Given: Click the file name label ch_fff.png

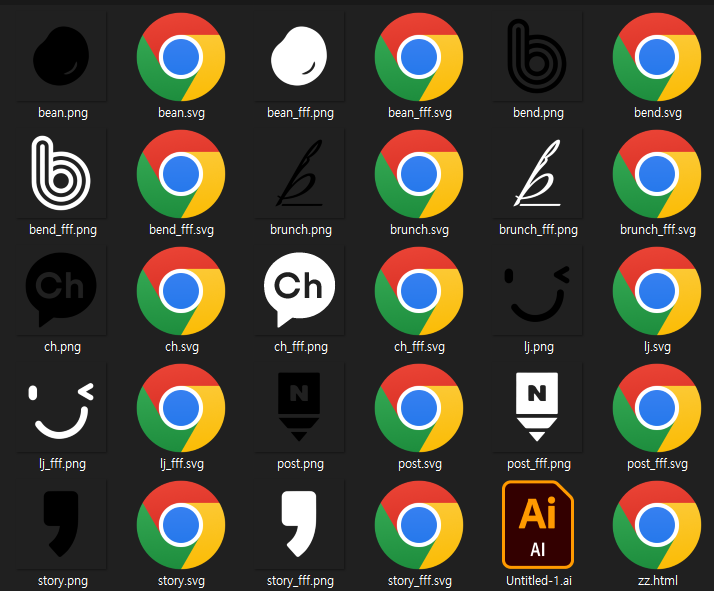Looking at the screenshot, I should [x=301, y=346].
